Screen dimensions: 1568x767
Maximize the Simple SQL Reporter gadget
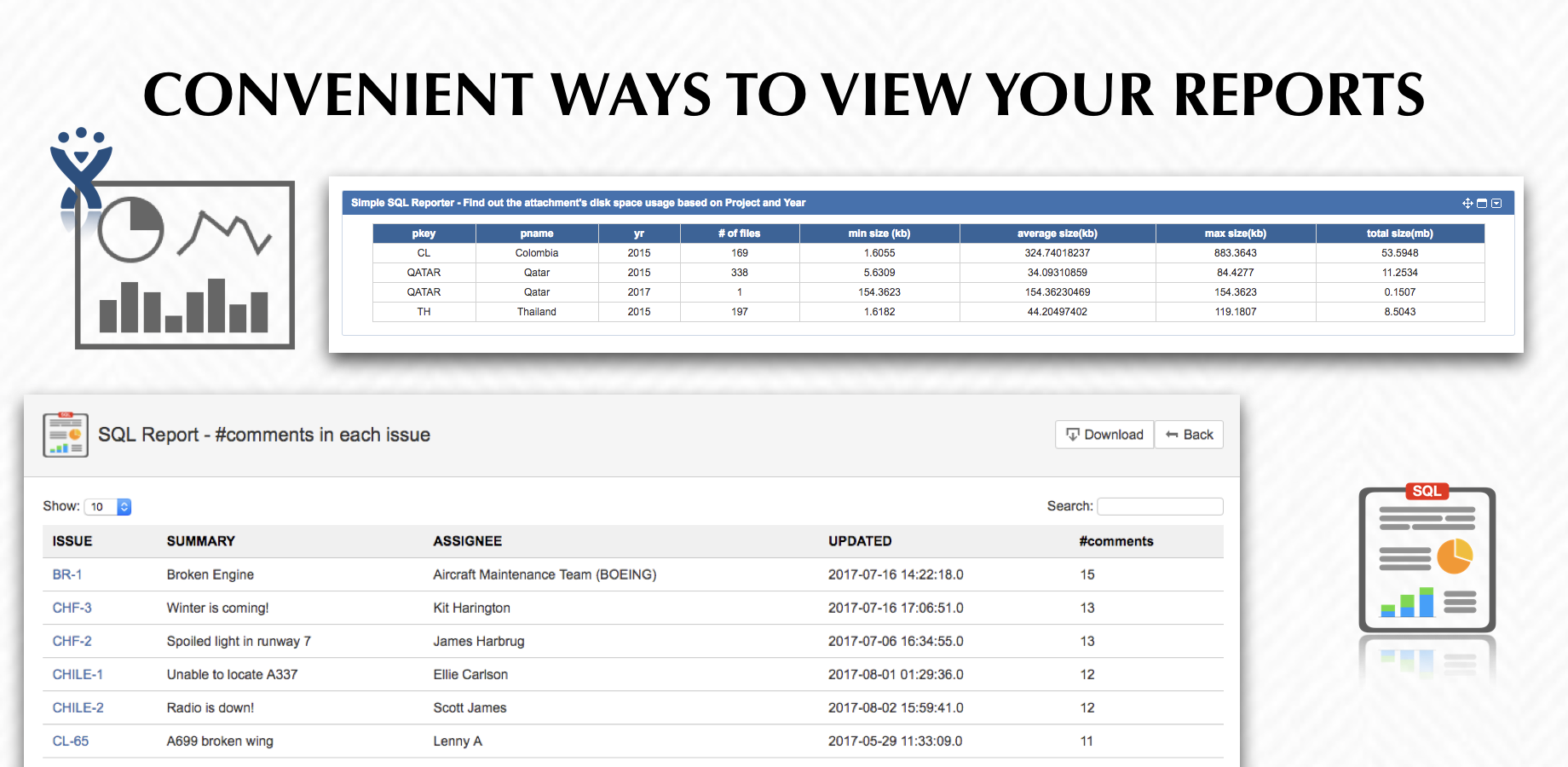tap(1482, 203)
